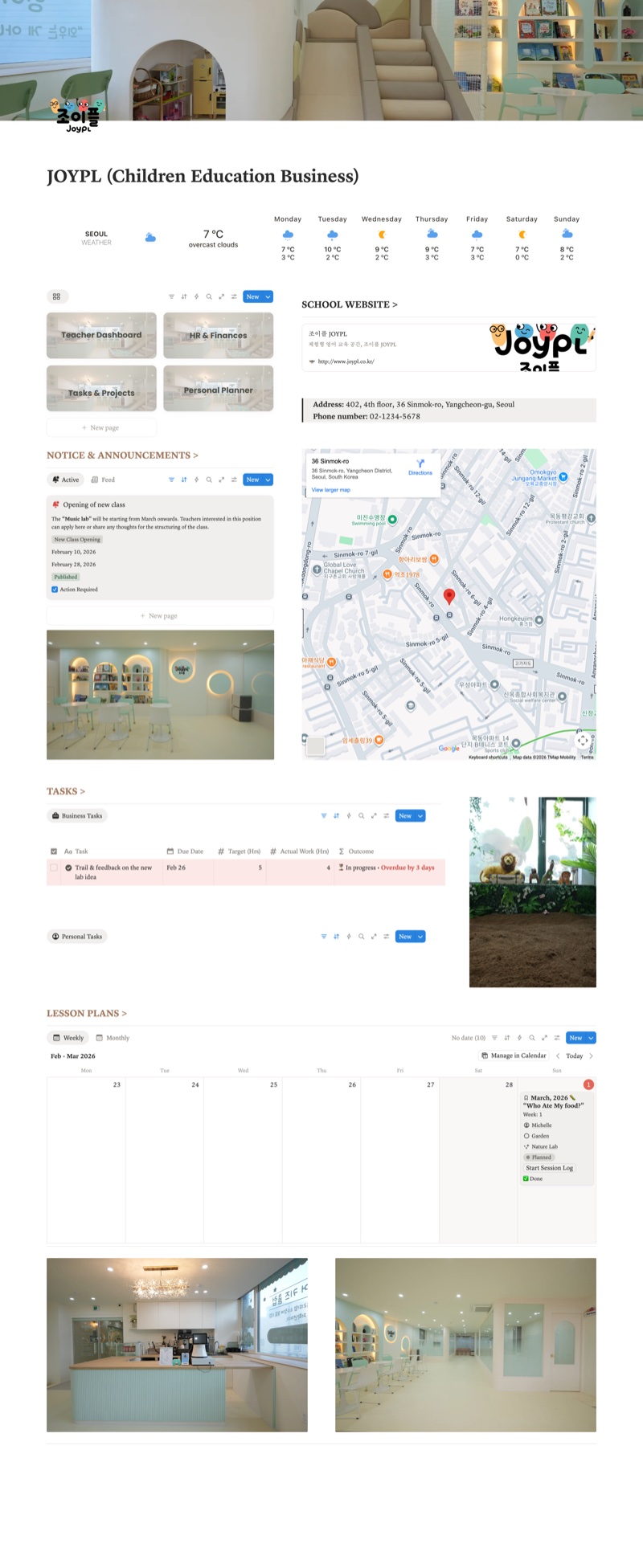Expand No date (10) list
Viewport: 643px width, 1568px height.
pos(469,1038)
